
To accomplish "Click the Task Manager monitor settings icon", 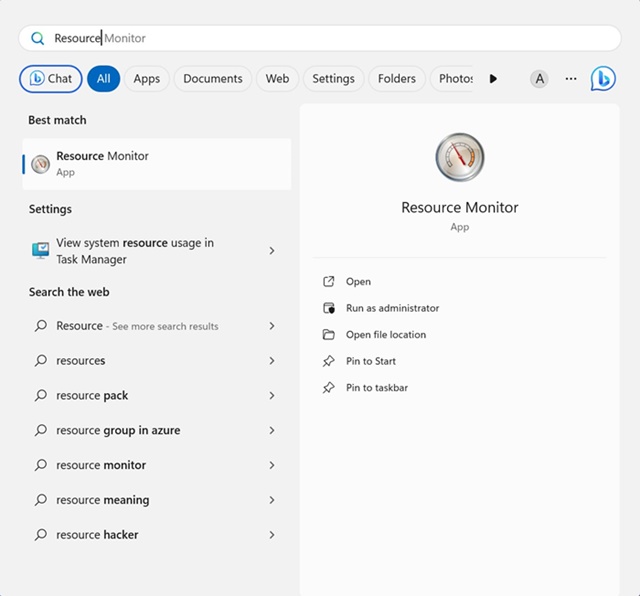I will click(40, 251).
